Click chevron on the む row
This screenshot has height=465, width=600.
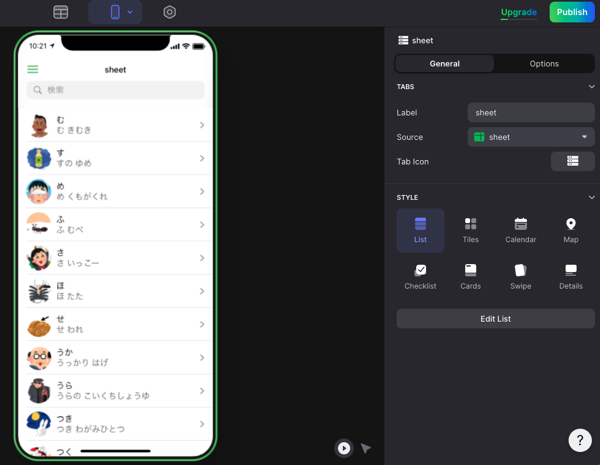tap(202, 125)
